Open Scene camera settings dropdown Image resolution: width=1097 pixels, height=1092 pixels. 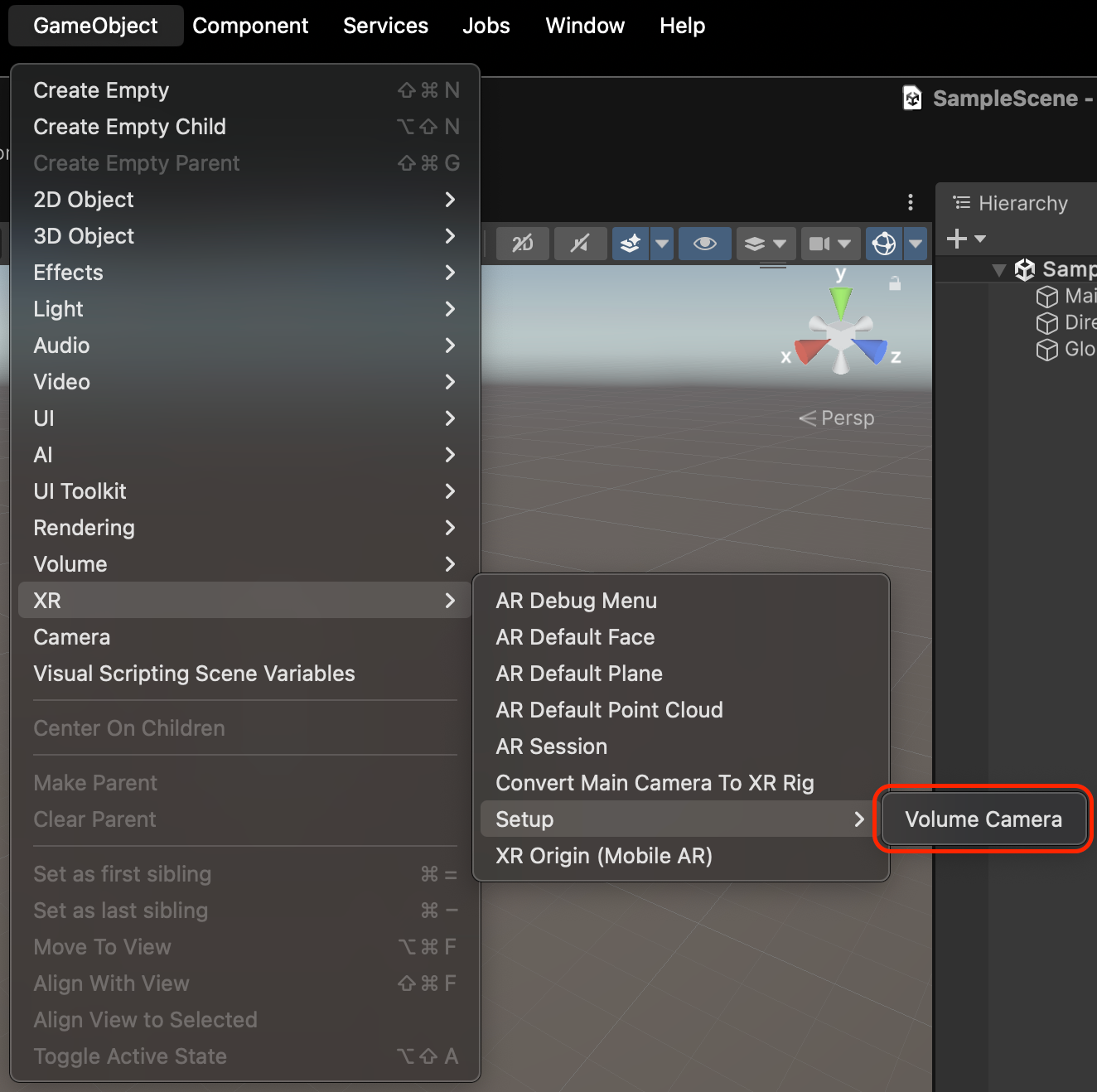click(830, 244)
